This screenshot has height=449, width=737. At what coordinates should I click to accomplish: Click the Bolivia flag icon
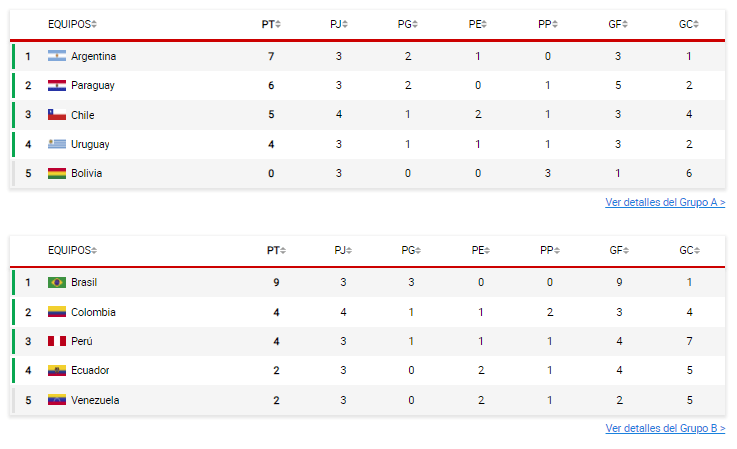pos(57,174)
